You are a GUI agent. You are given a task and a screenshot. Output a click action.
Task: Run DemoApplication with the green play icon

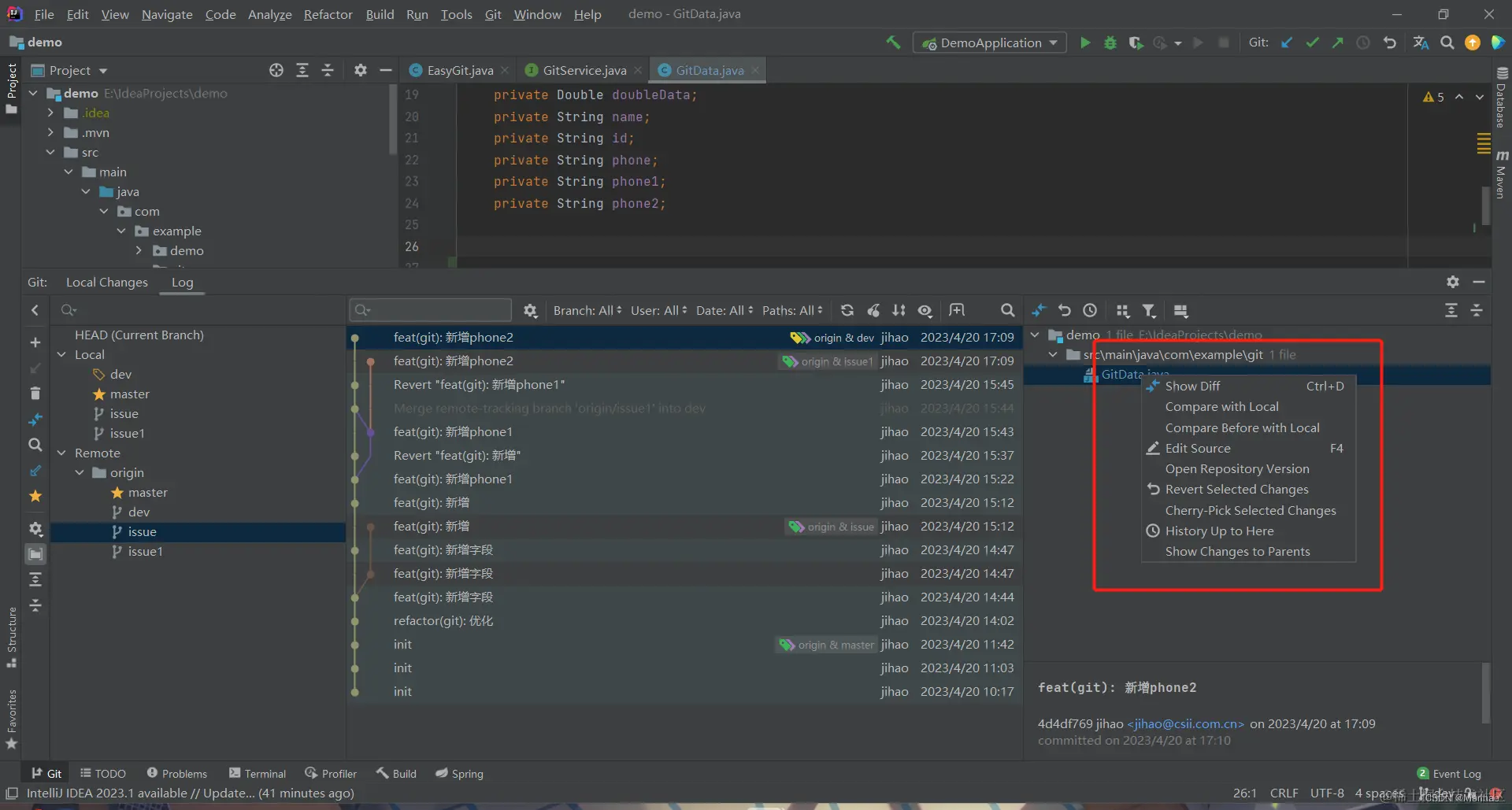point(1085,43)
